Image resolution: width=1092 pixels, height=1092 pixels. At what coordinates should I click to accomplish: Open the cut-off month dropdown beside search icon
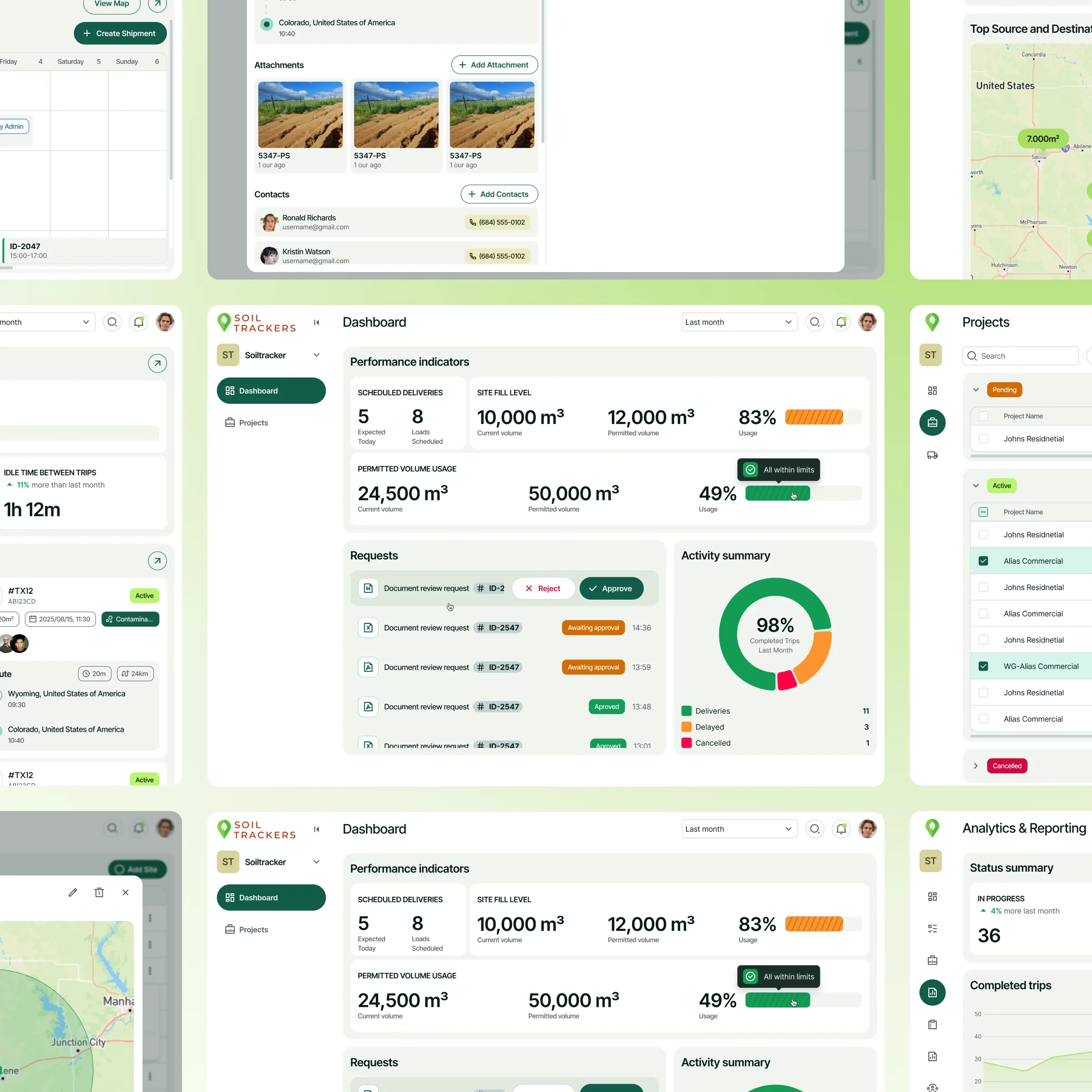(47, 322)
